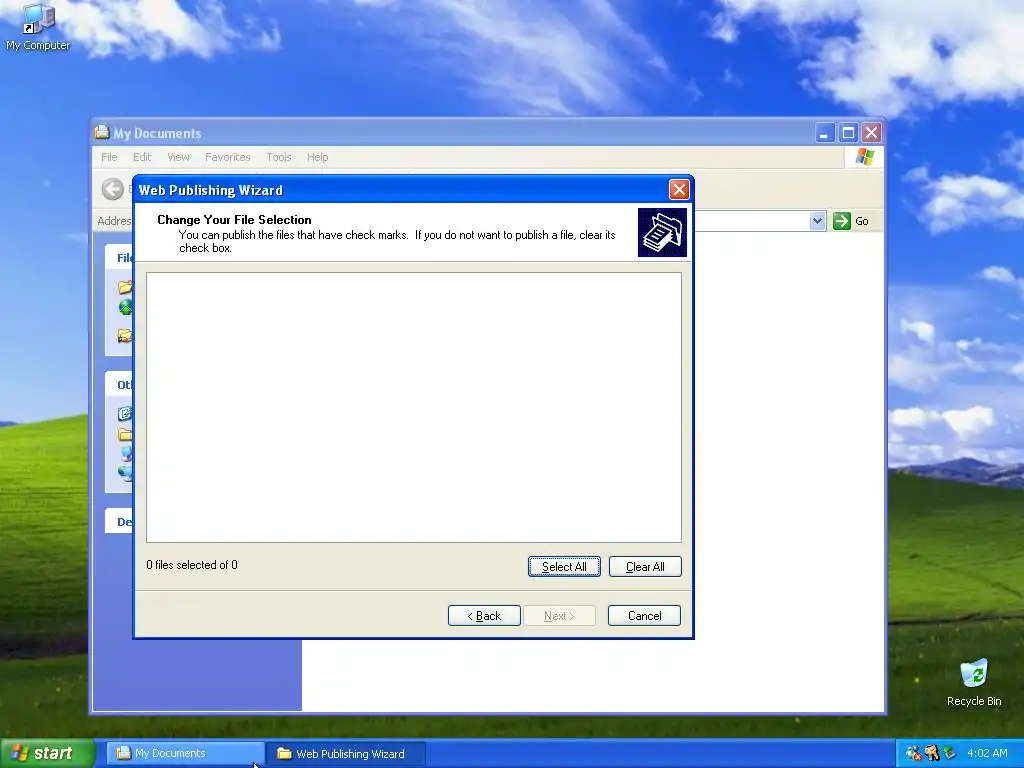
Task: Expand the Address bar dropdown arrow
Action: 817,221
